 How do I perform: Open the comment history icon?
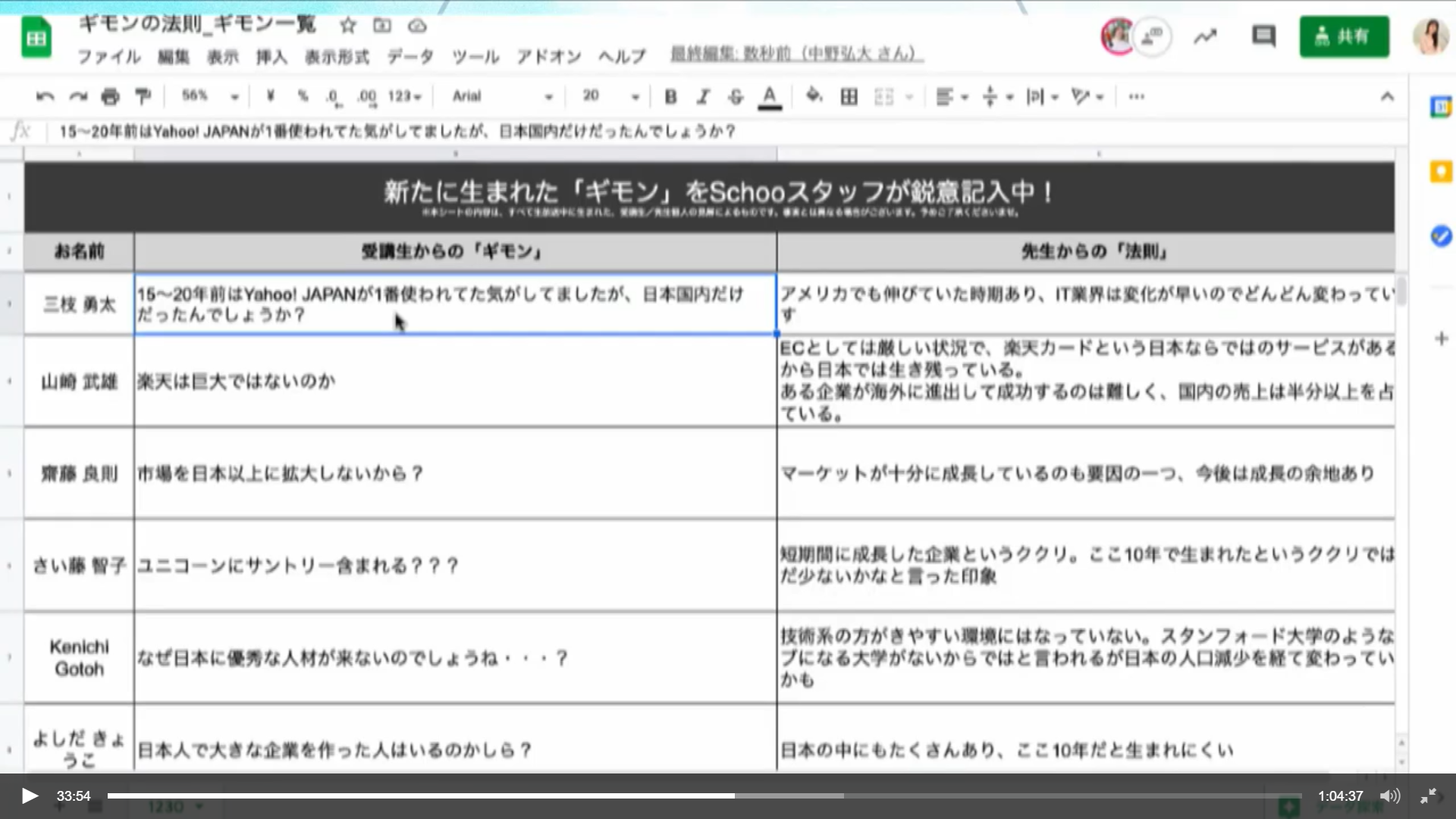[x=1263, y=36]
